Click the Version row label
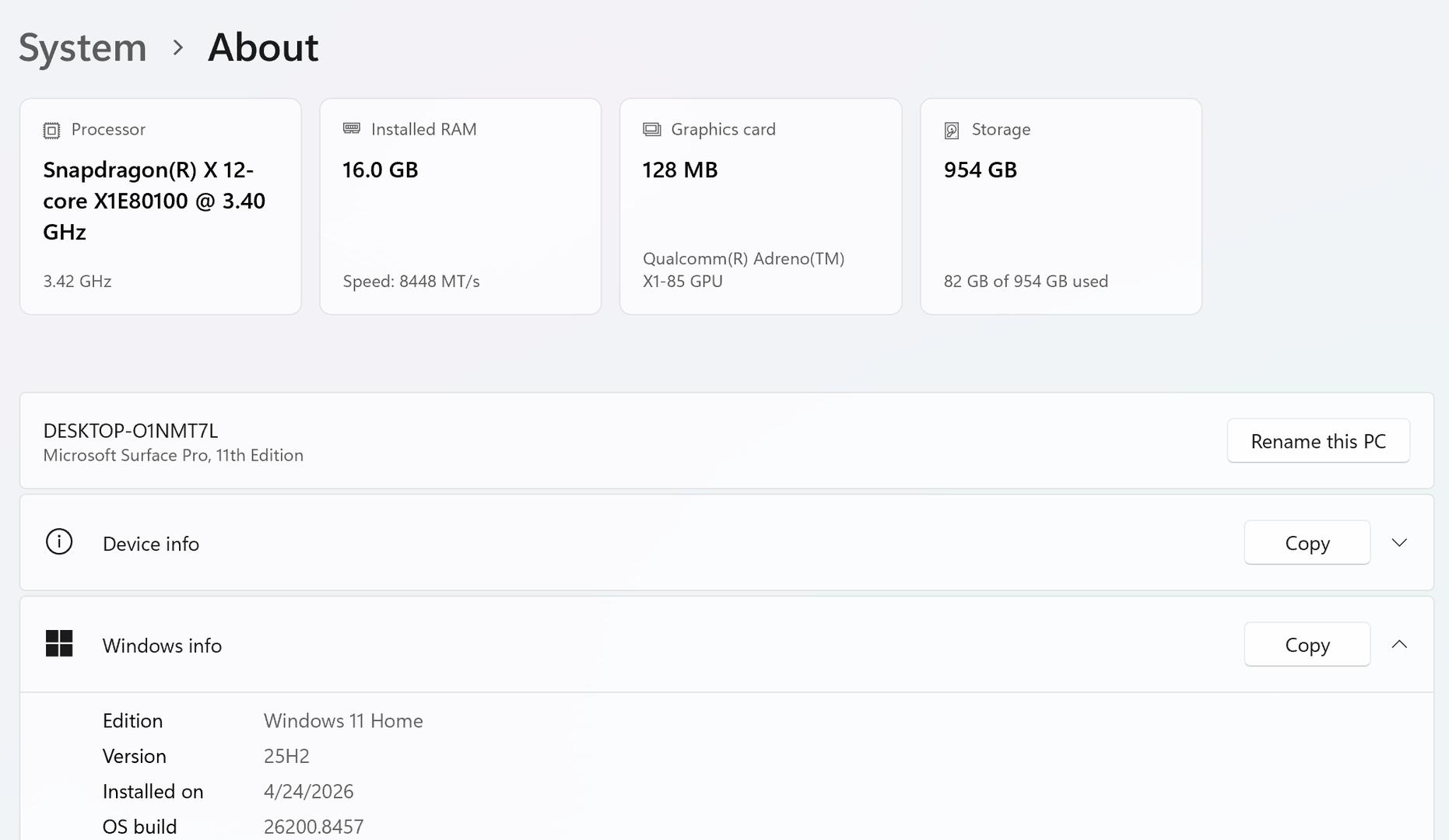1449x840 pixels. click(x=134, y=756)
